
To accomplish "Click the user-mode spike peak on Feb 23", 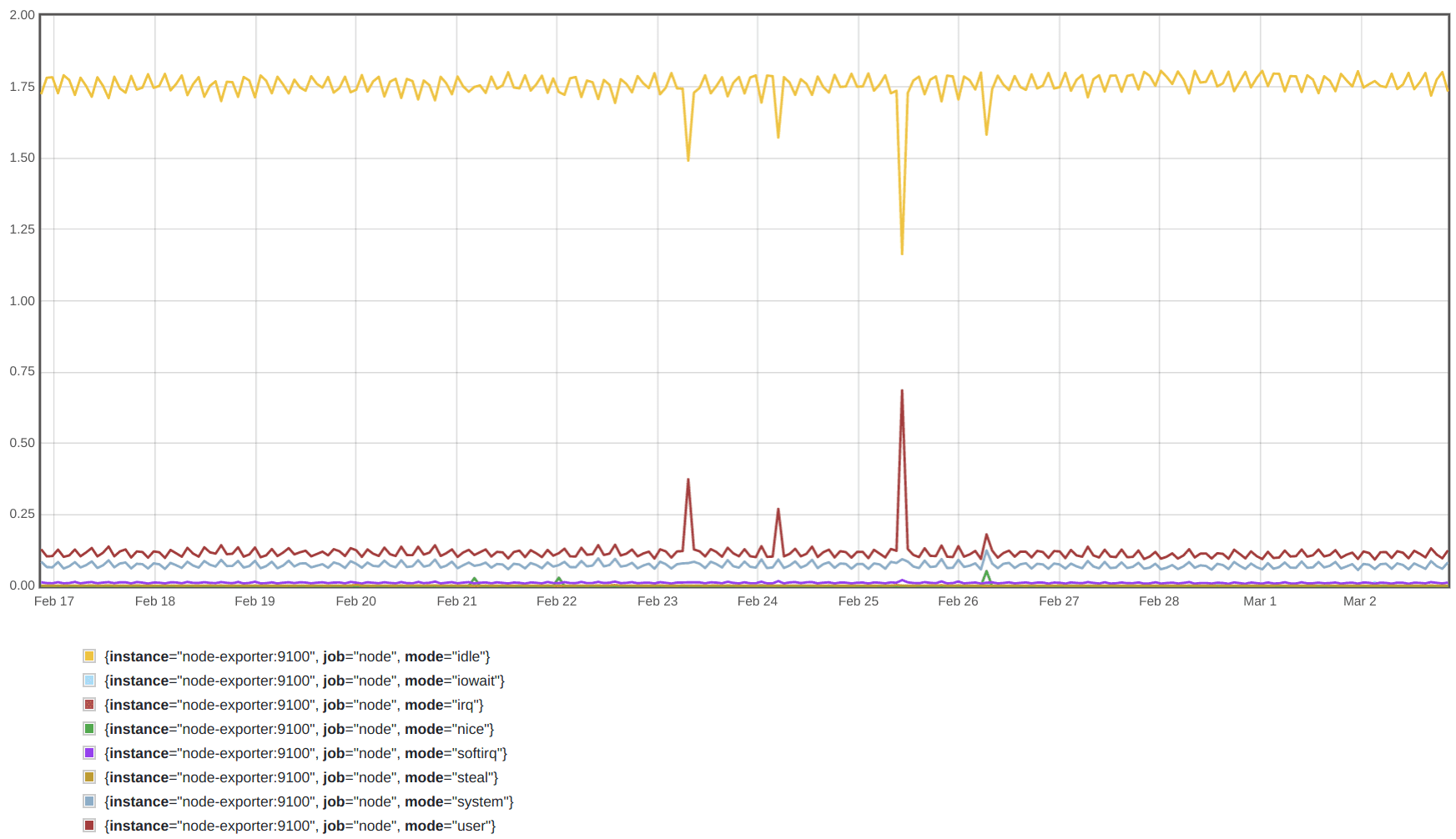I will [688, 480].
